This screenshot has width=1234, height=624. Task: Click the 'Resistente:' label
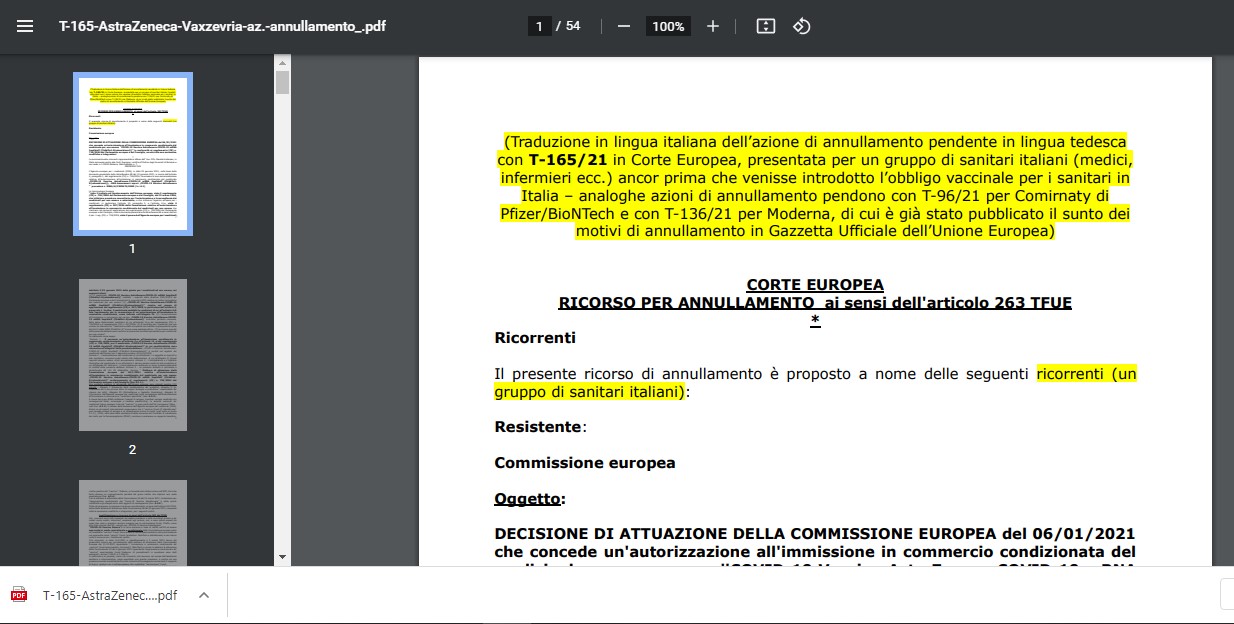(x=540, y=427)
